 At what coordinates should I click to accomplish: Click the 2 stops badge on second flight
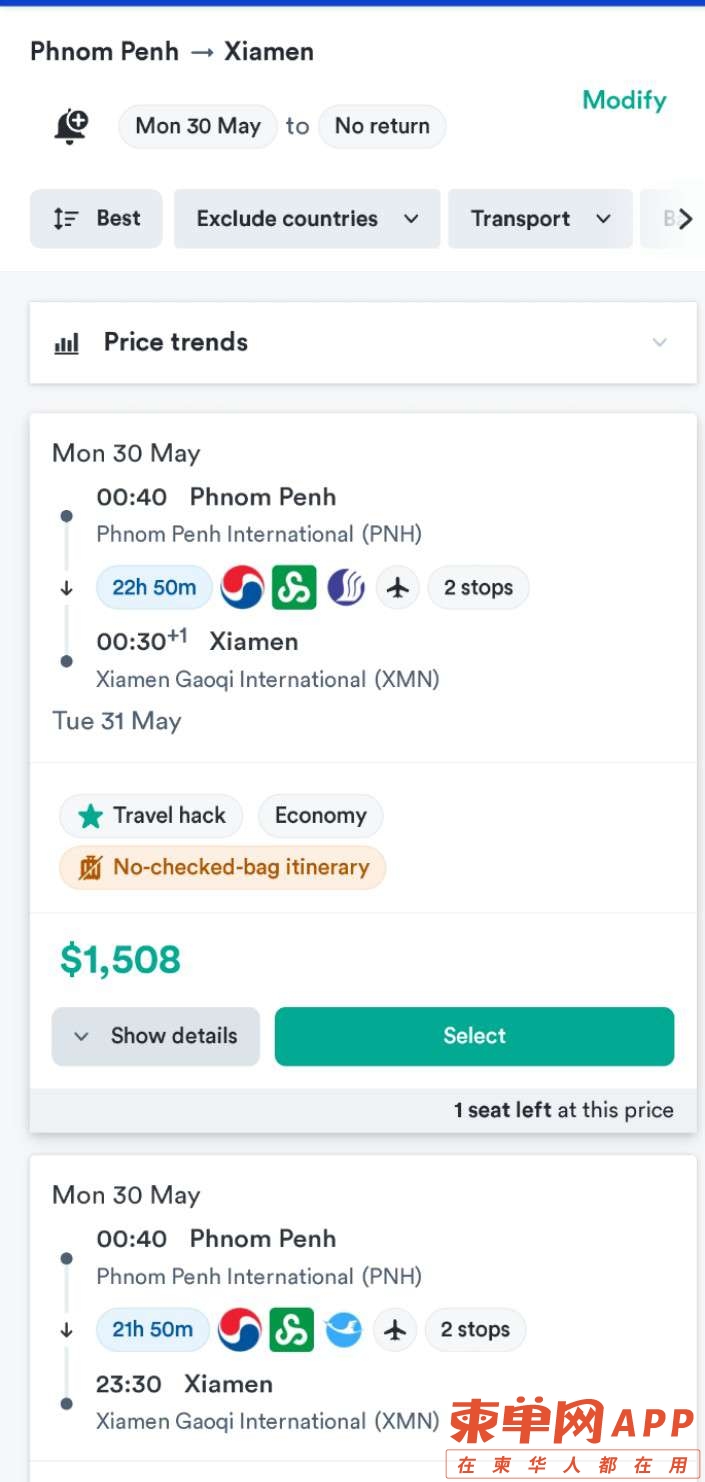[475, 1329]
